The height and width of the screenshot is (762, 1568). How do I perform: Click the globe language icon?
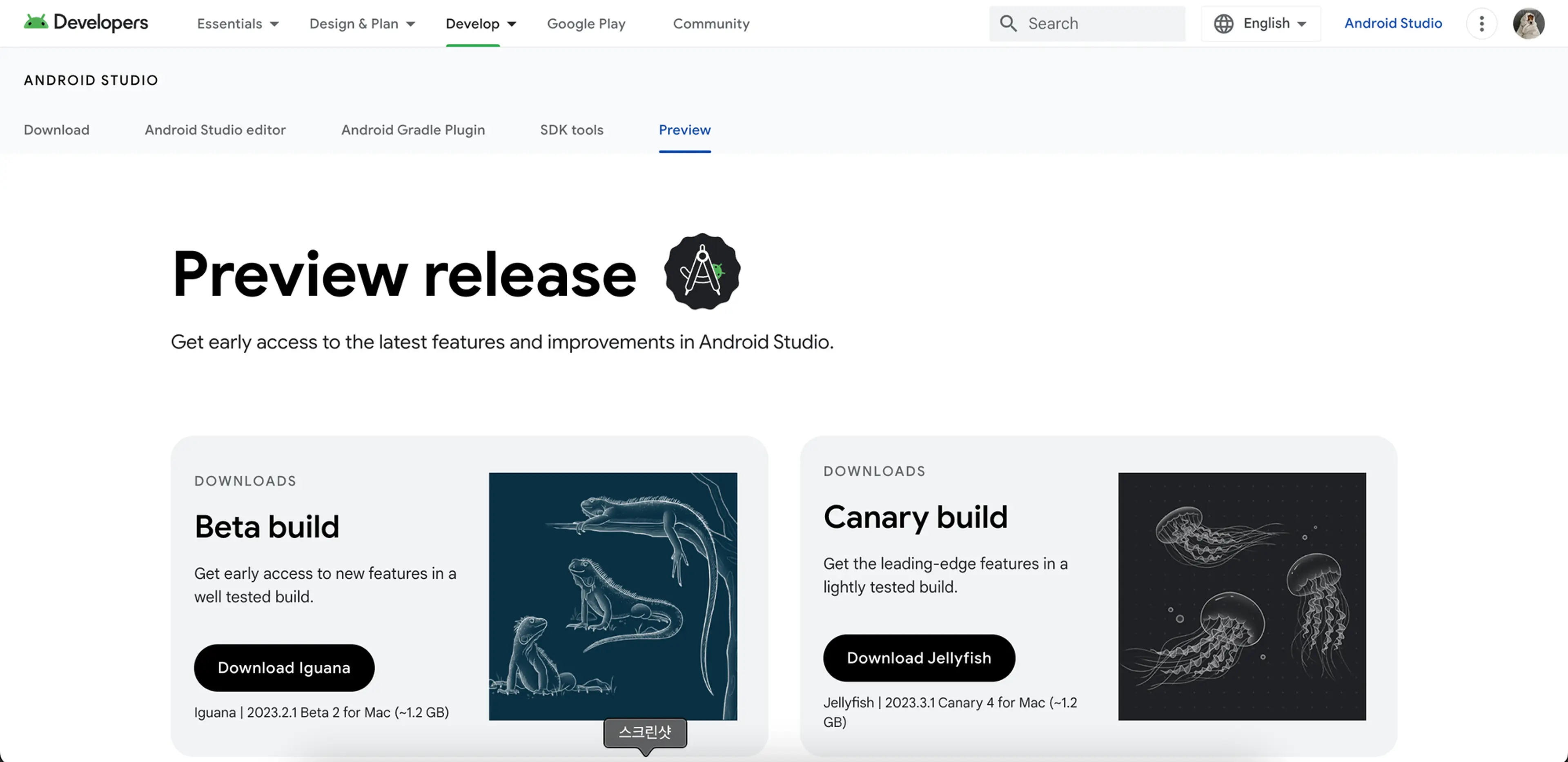pyautogui.click(x=1223, y=24)
